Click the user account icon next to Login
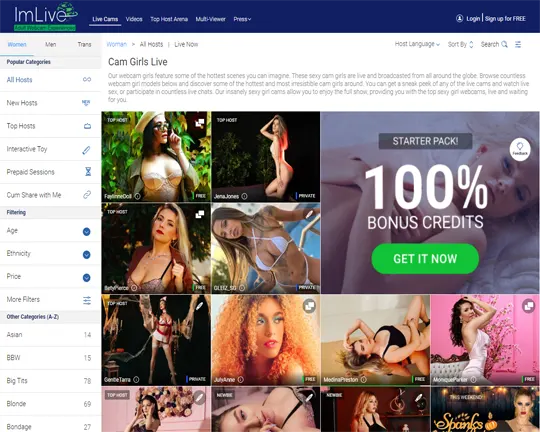 459,19
